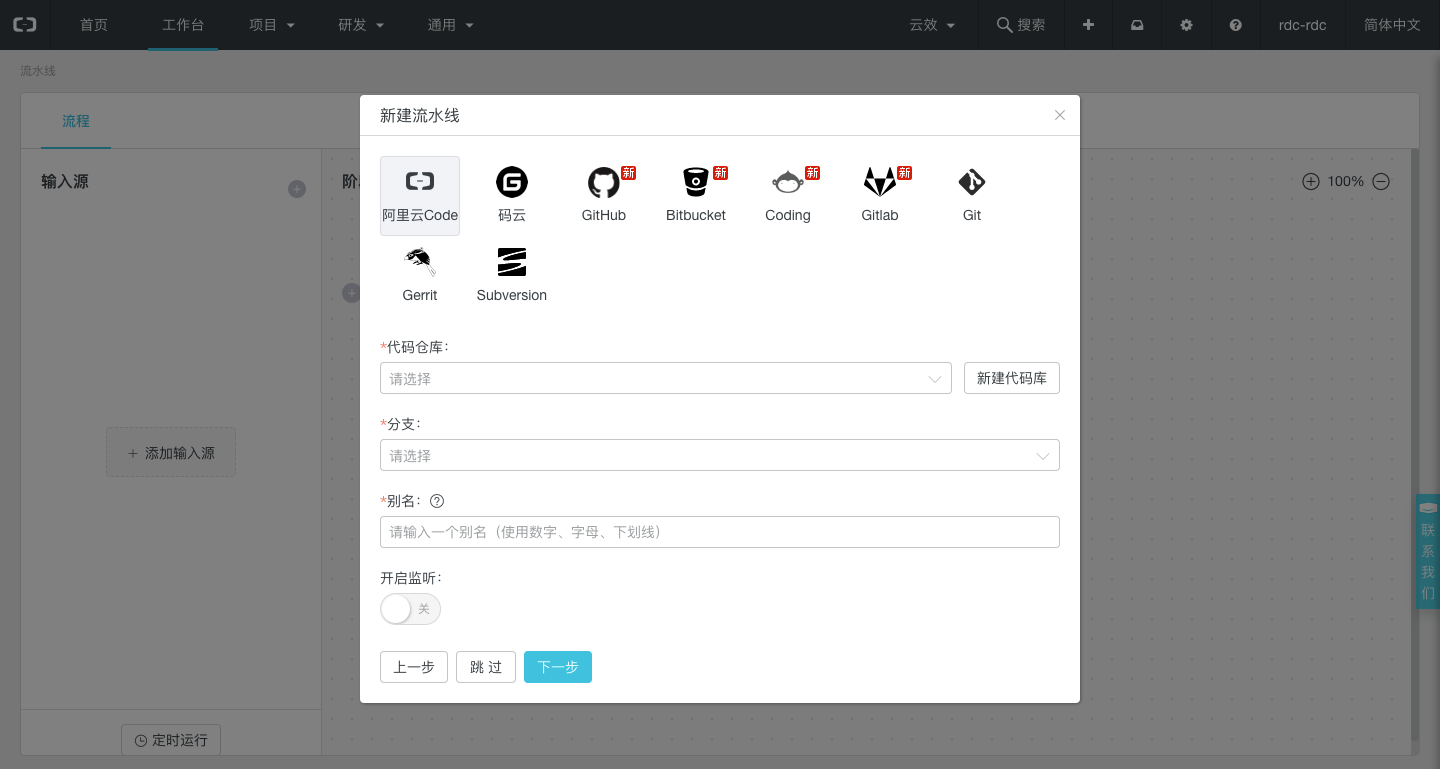Expand the 研发 menu

point(361,25)
